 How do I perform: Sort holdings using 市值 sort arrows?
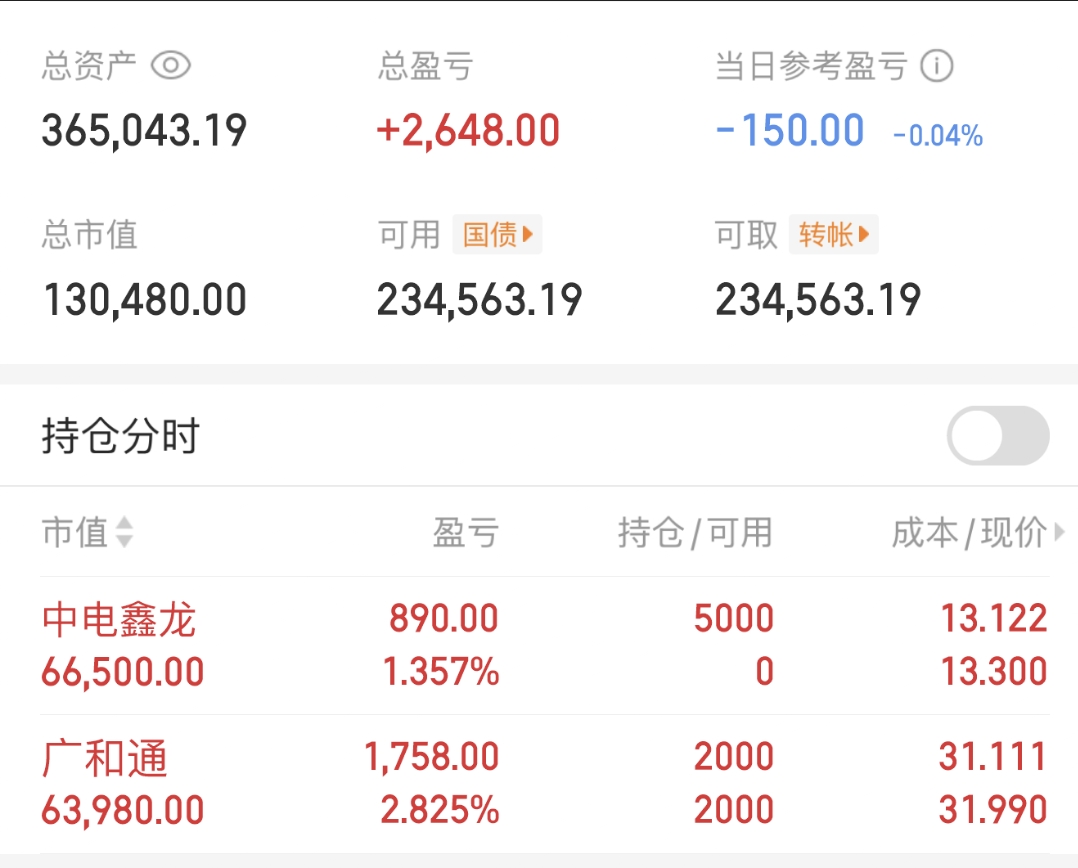124,533
